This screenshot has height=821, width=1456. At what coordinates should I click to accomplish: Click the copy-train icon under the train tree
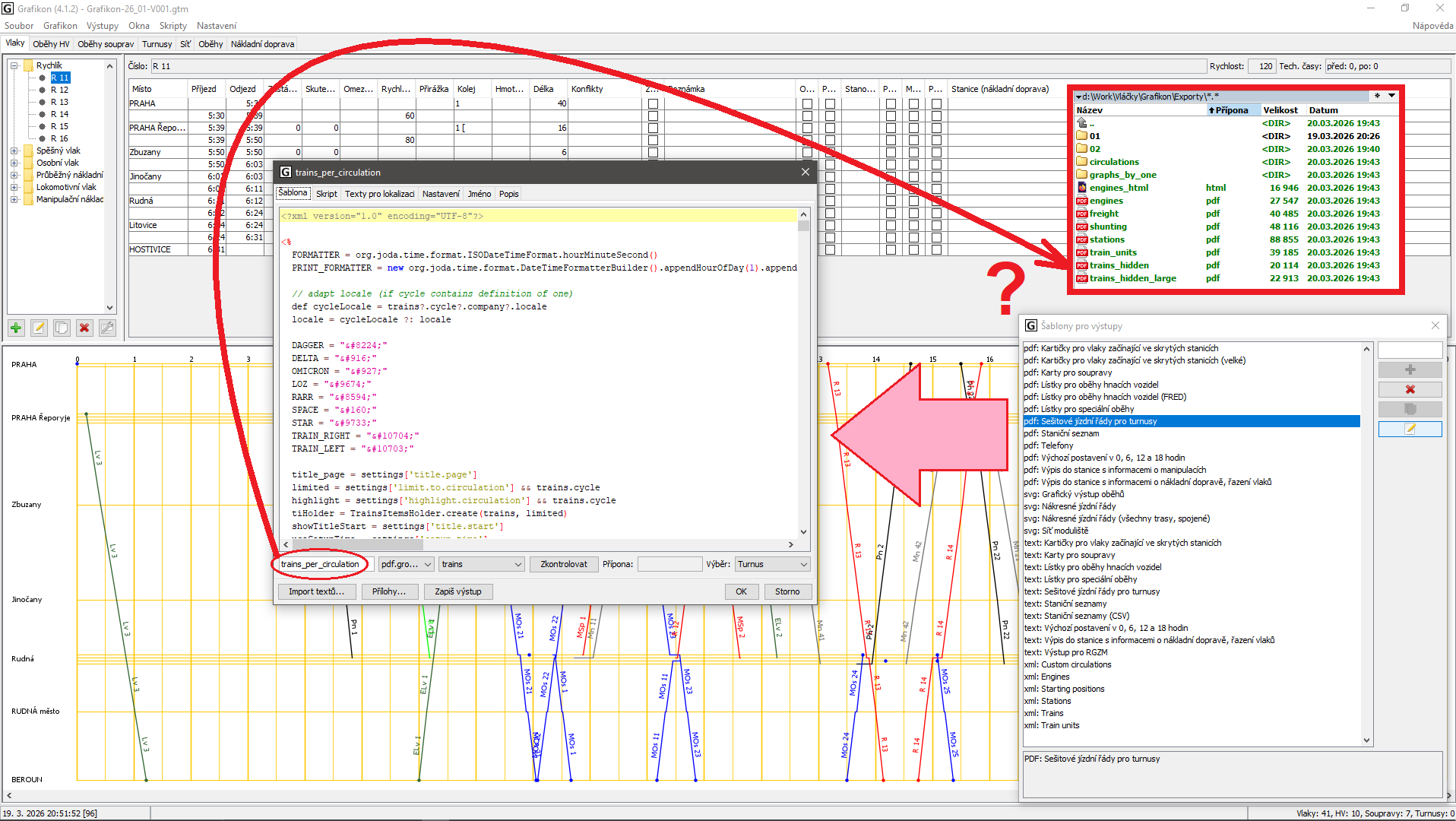click(x=62, y=328)
